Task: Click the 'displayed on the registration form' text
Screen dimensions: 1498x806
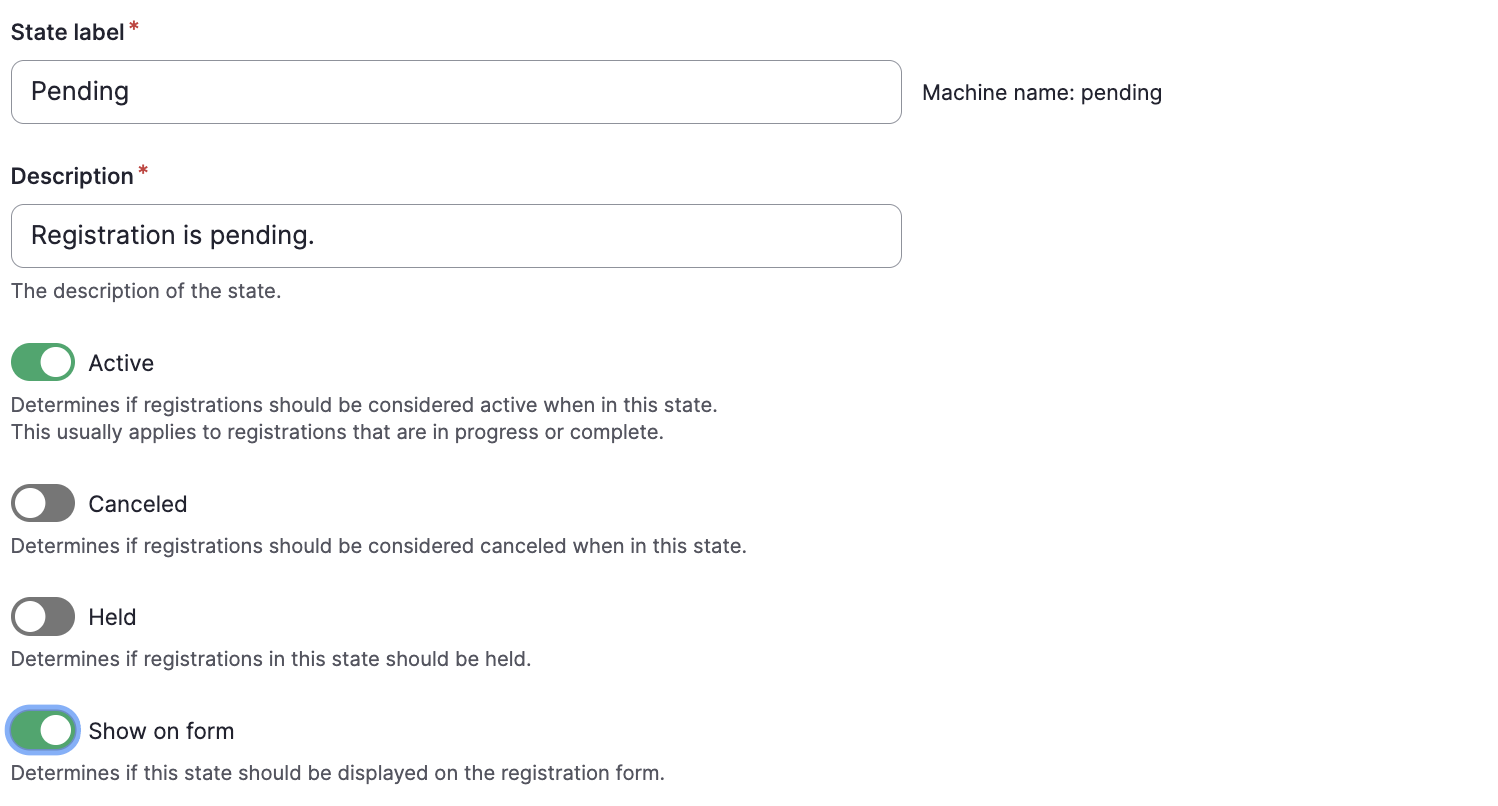Action: point(337,773)
